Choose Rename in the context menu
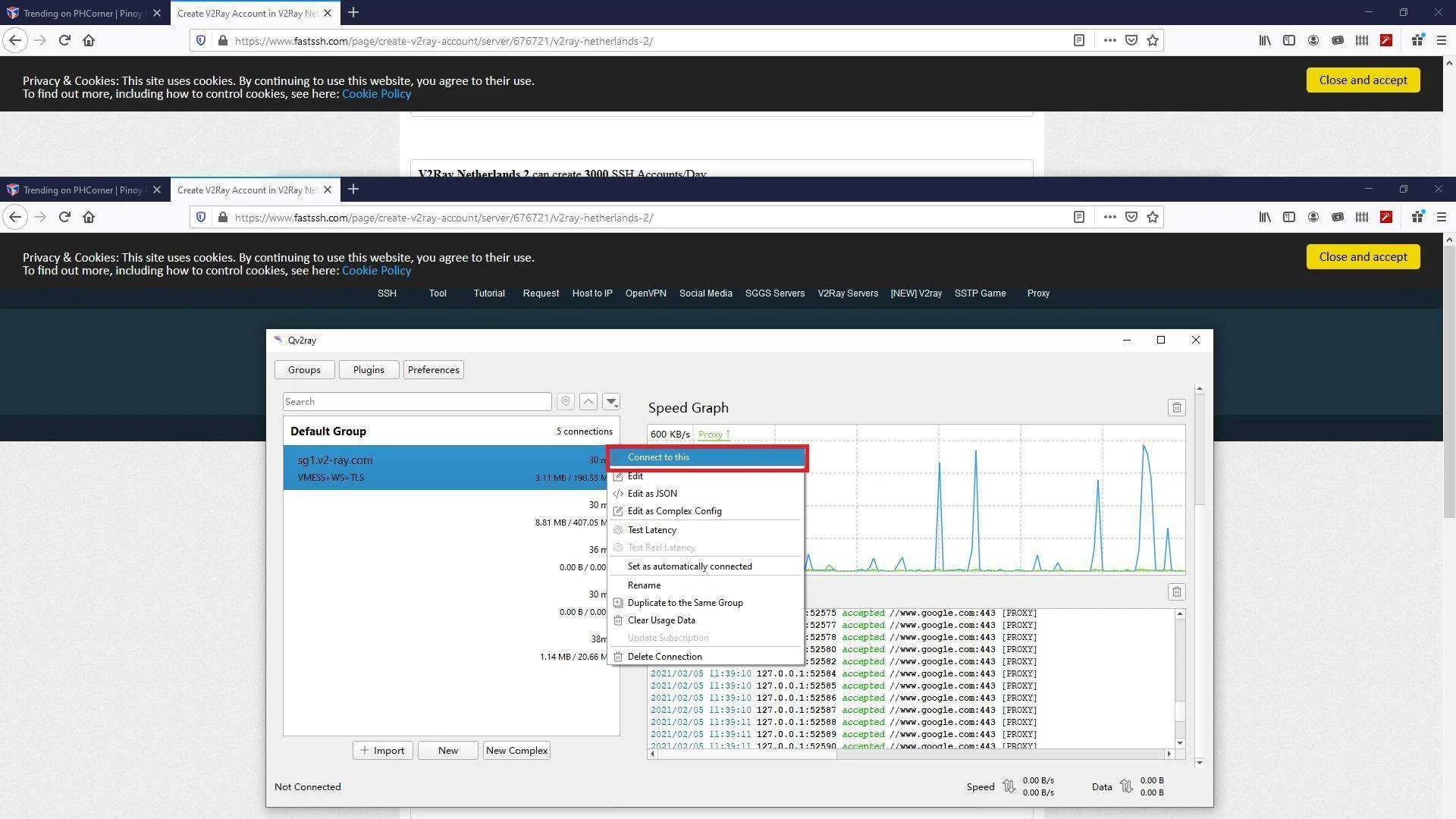Image resolution: width=1456 pixels, height=819 pixels. pos(706,585)
